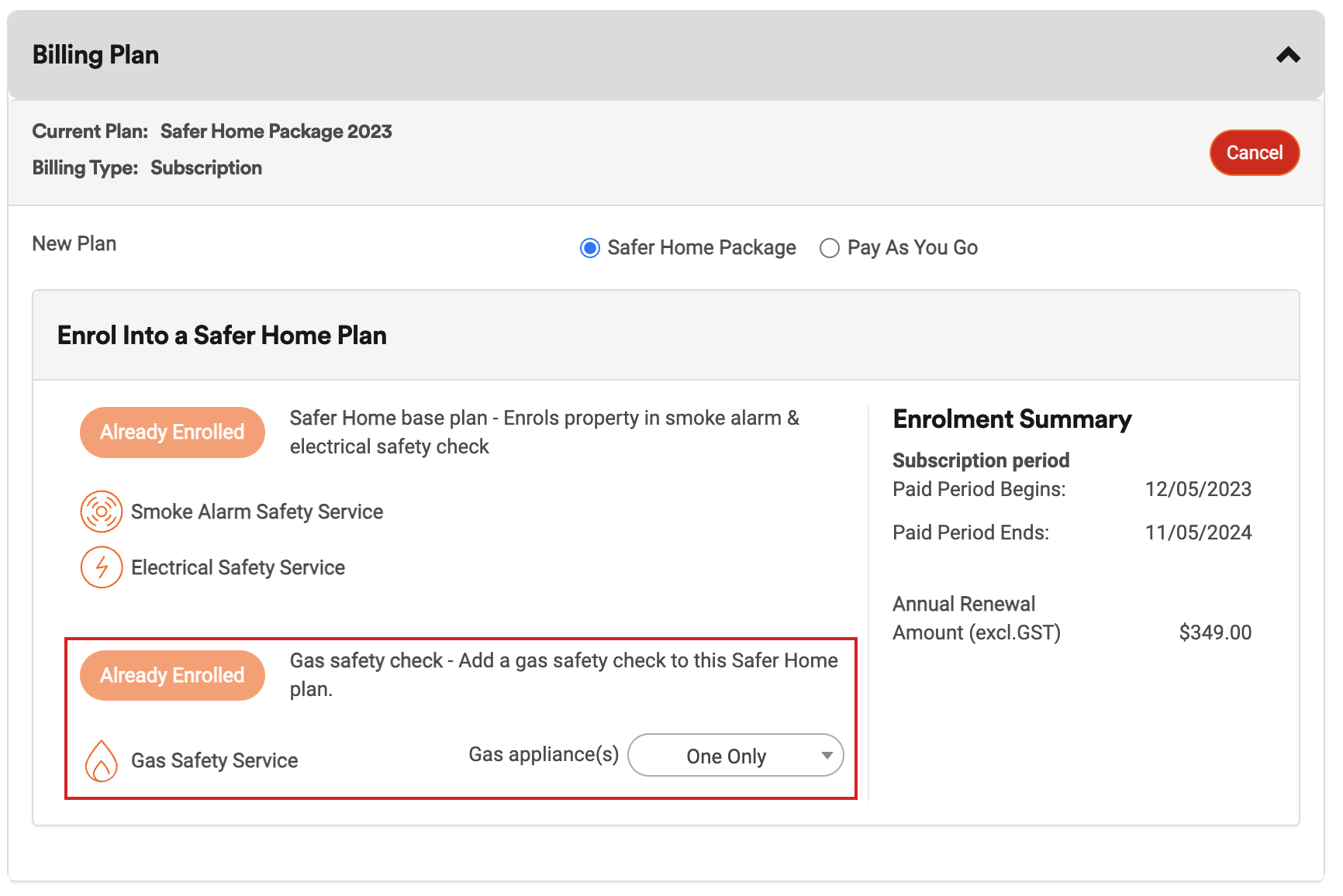Click the gas flame icon

click(101, 760)
